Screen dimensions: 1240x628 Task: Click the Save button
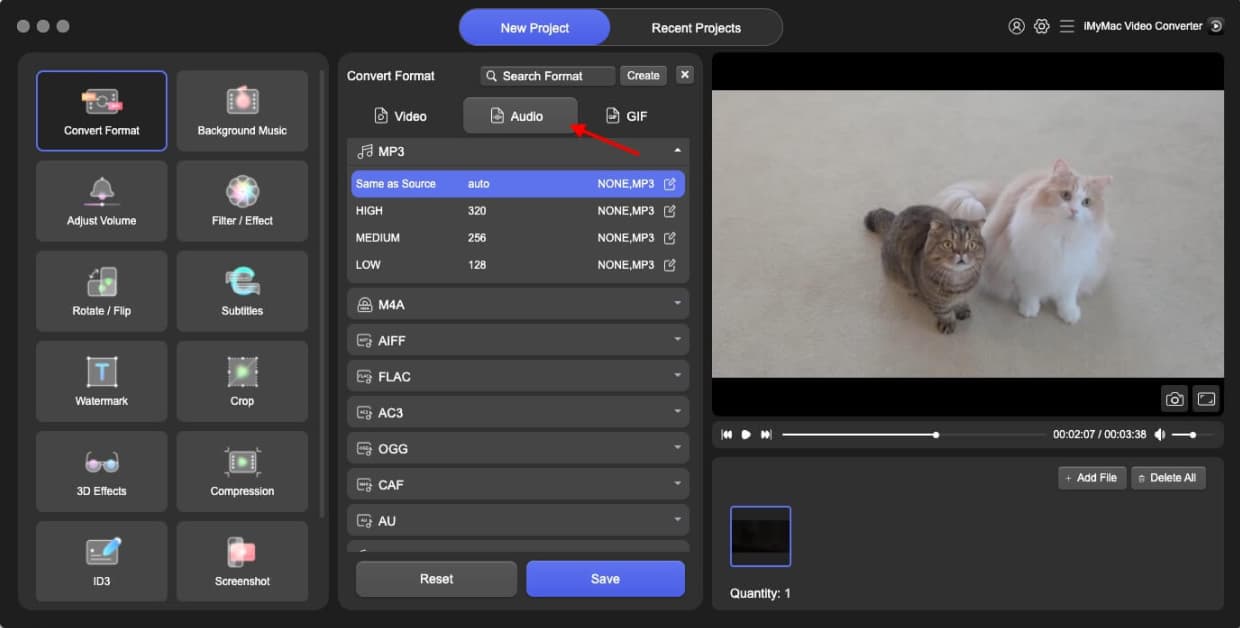(x=605, y=579)
